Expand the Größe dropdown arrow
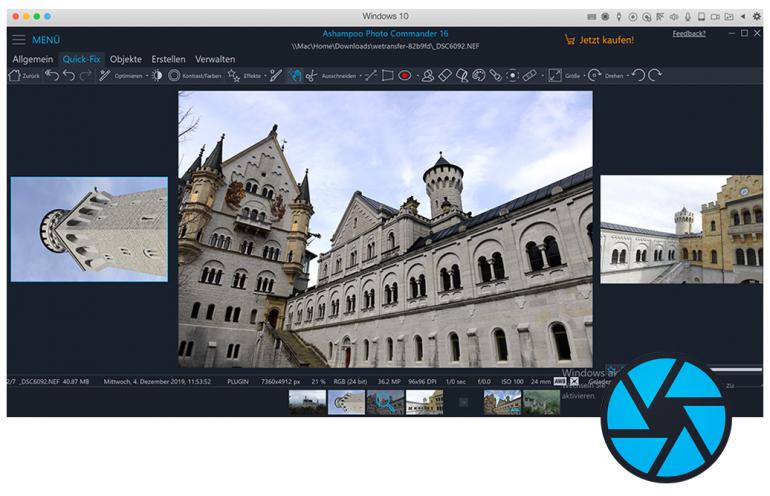 pyautogui.click(x=584, y=76)
